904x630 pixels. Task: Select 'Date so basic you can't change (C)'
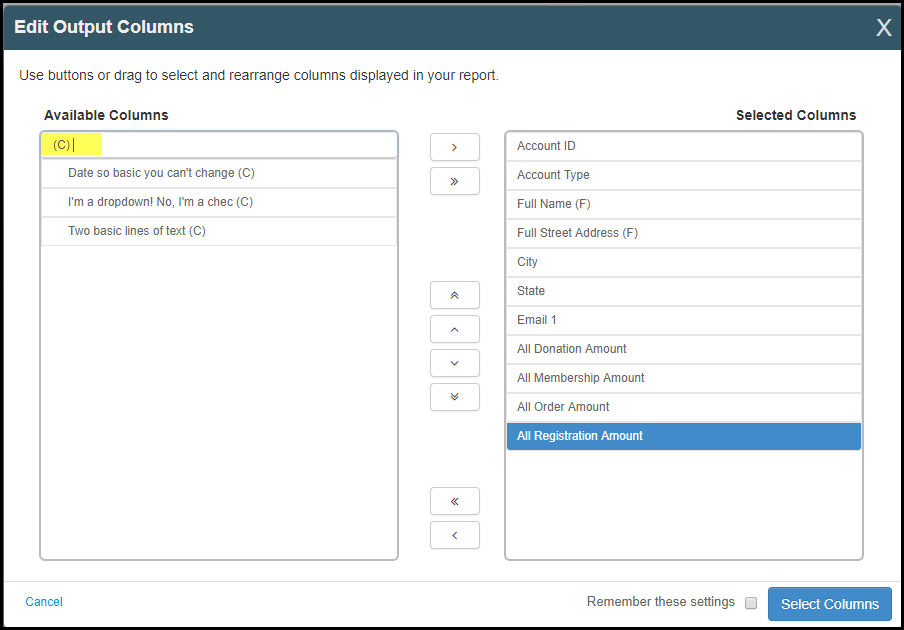(x=219, y=173)
